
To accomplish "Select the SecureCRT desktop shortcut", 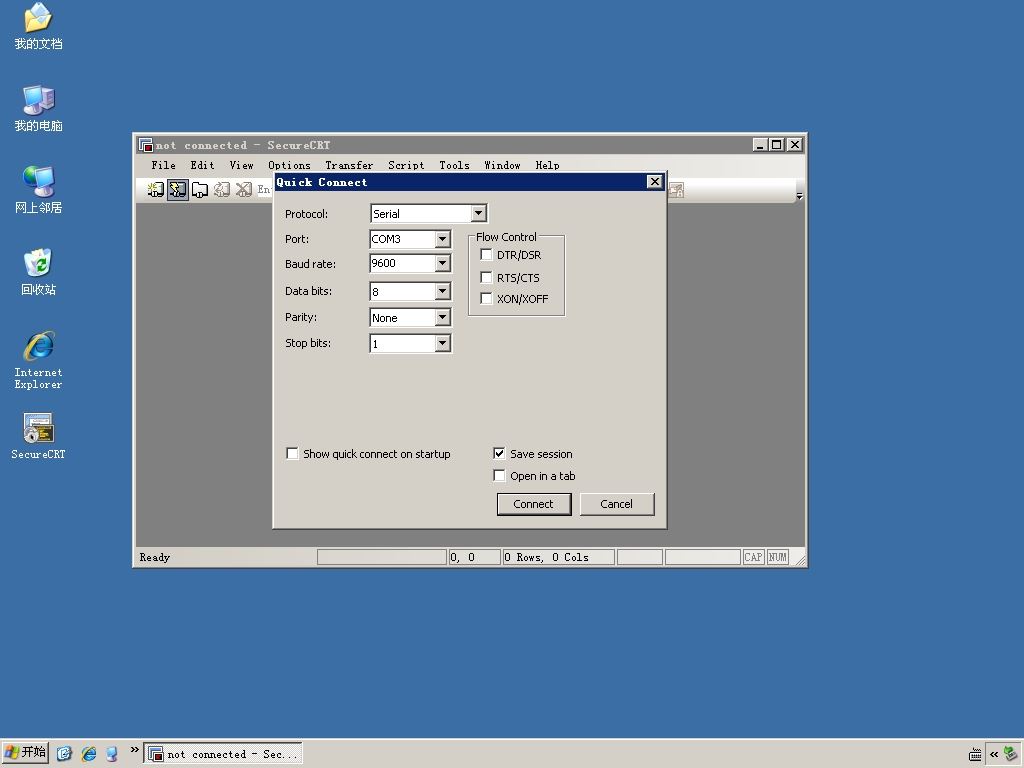I will point(38,436).
